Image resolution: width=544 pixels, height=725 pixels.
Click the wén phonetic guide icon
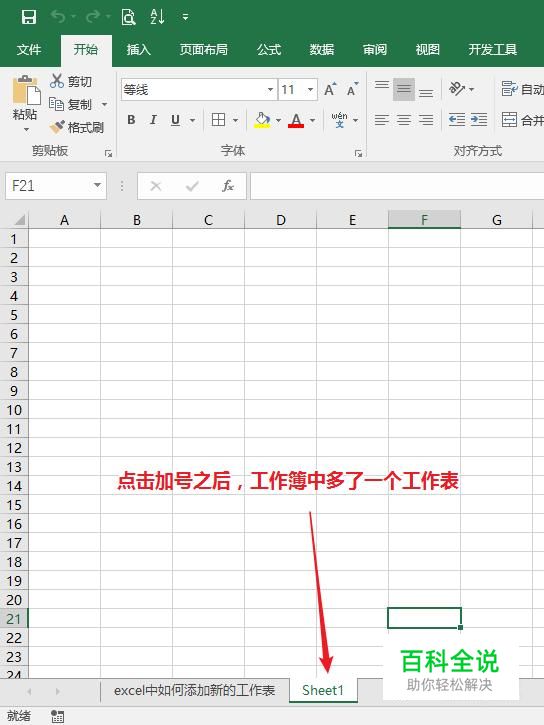click(x=339, y=120)
